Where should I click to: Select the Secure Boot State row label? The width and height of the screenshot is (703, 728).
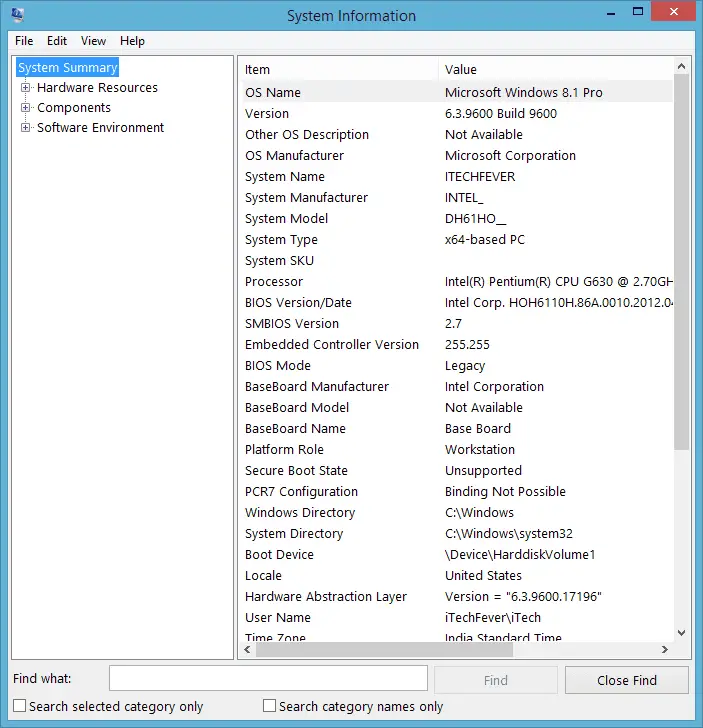click(x=296, y=470)
